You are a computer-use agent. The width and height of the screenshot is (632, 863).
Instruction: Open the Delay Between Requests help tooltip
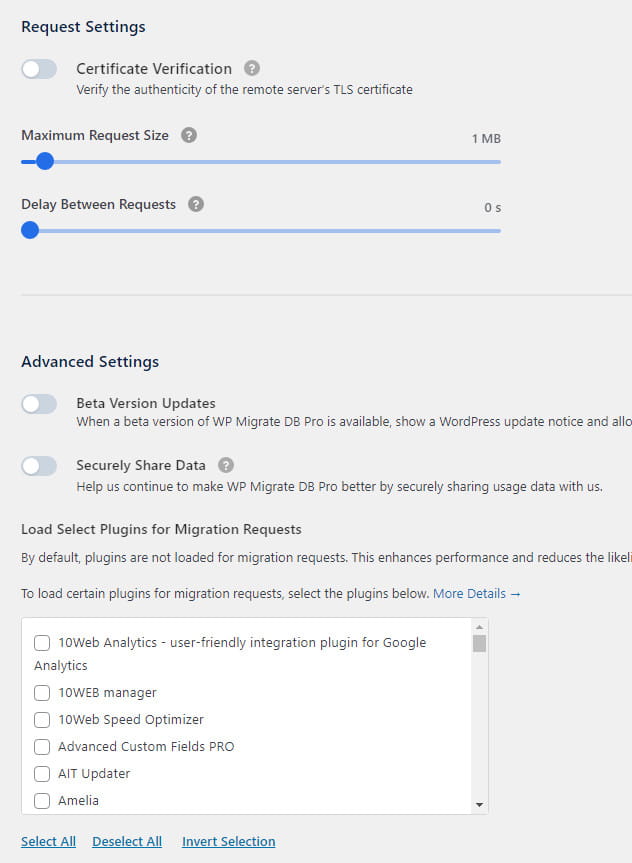(194, 204)
